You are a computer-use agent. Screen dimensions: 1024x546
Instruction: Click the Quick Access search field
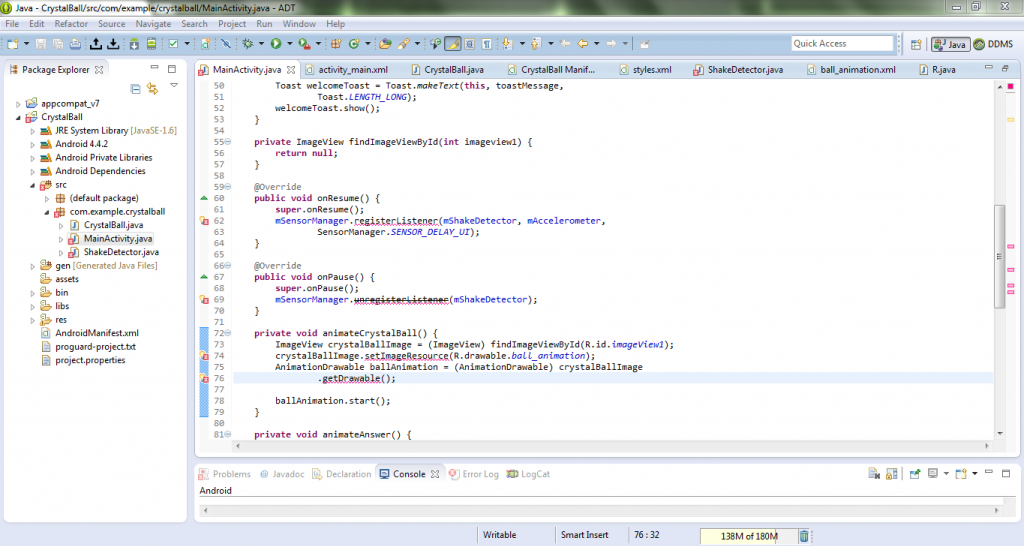coord(841,44)
